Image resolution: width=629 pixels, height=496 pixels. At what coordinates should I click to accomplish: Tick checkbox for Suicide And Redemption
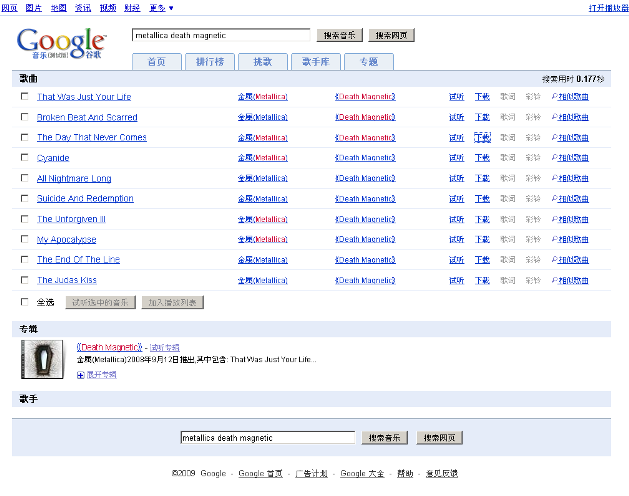pyautogui.click(x=24, y=198)
